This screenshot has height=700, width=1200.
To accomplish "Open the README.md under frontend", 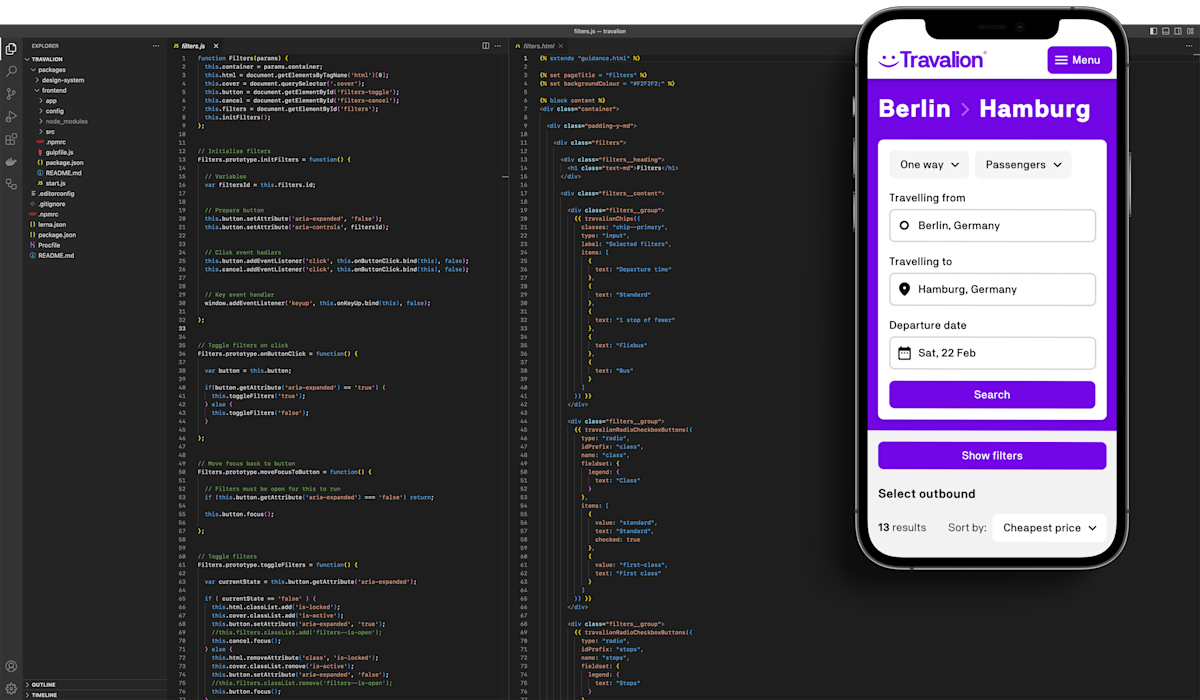I will pyautogui.click(x=61, y=173).
